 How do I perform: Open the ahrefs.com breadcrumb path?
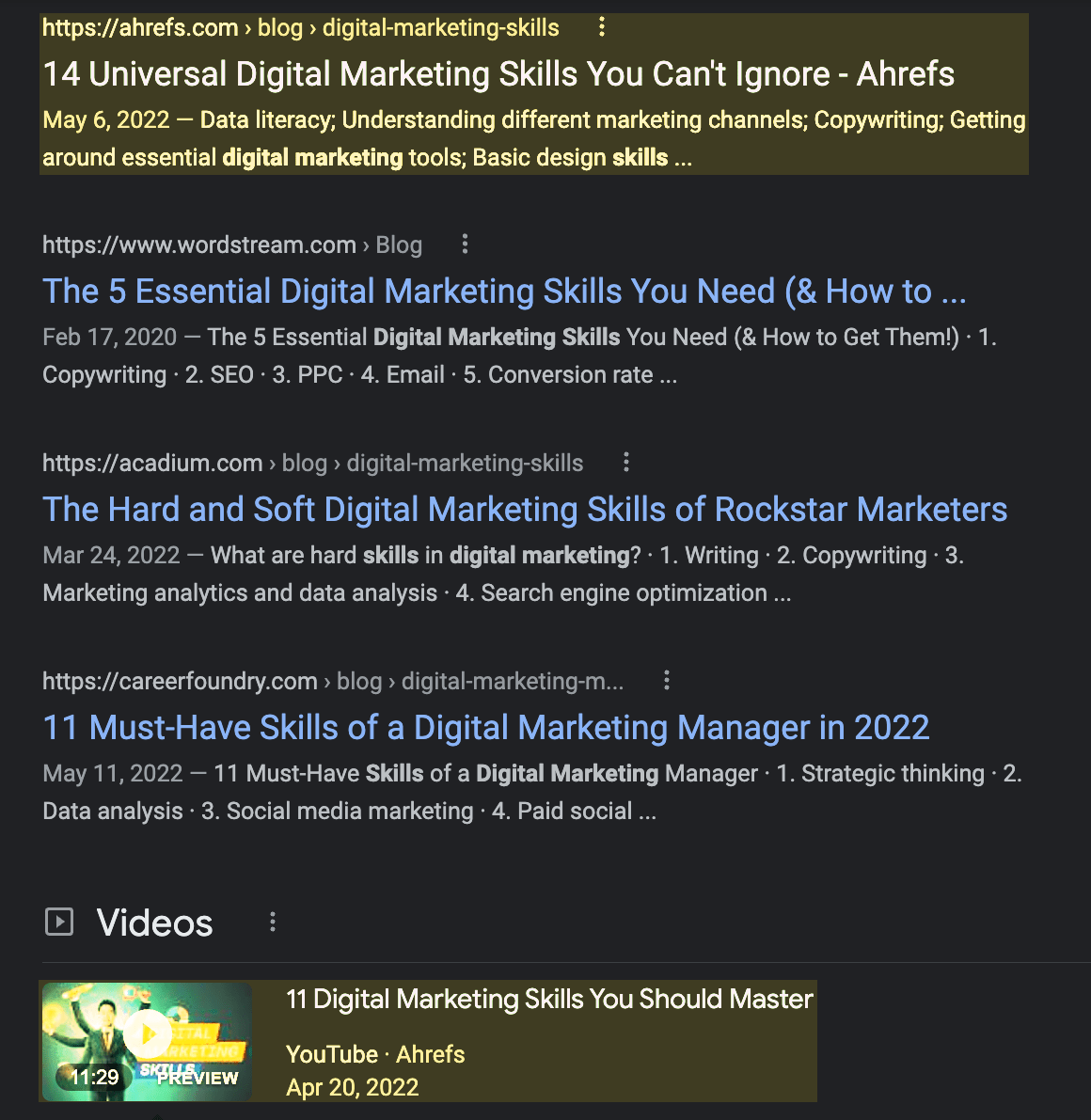point(300,28)
